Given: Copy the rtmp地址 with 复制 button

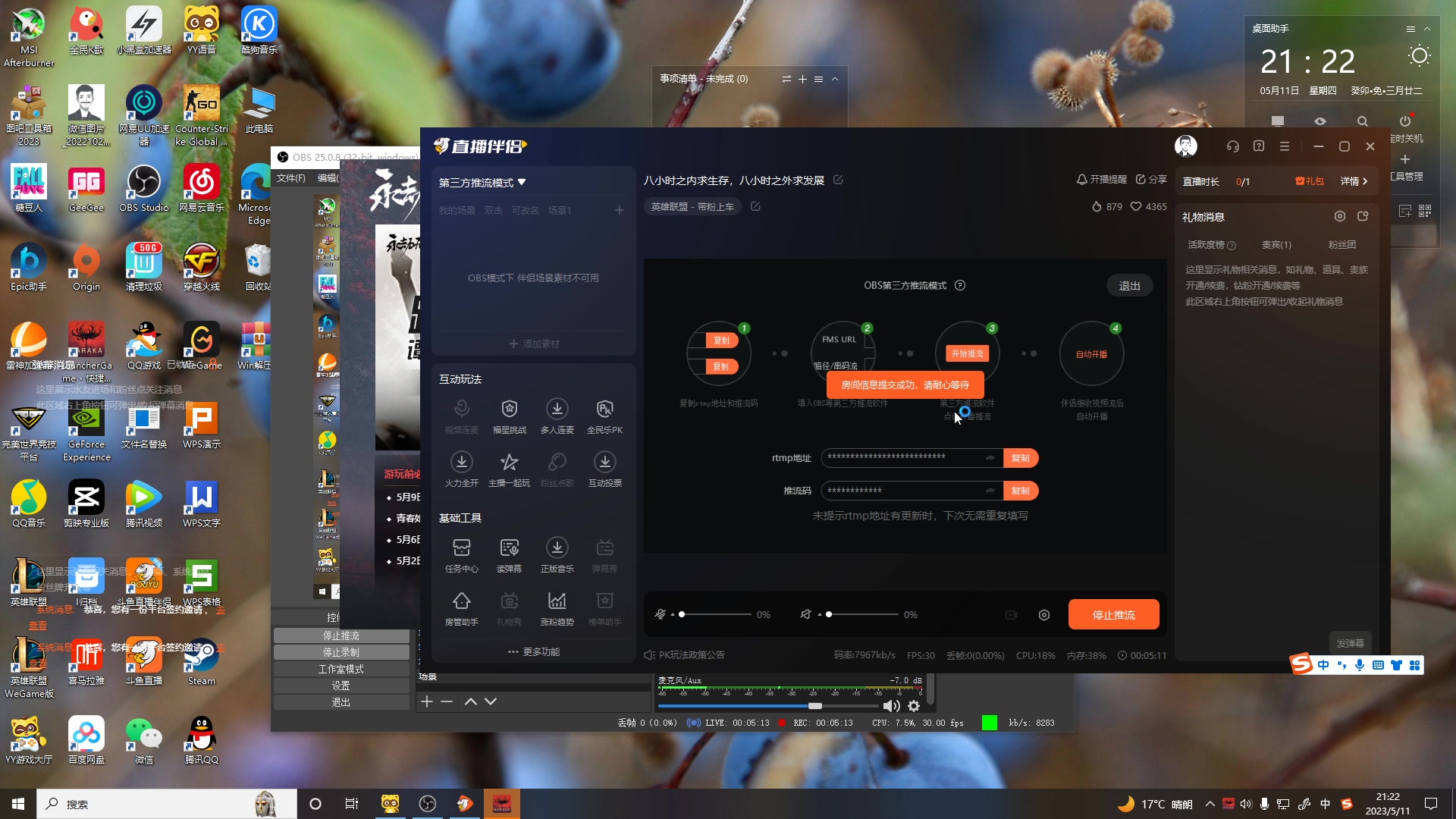Looking at the screenshot, I should [1021, 458].
